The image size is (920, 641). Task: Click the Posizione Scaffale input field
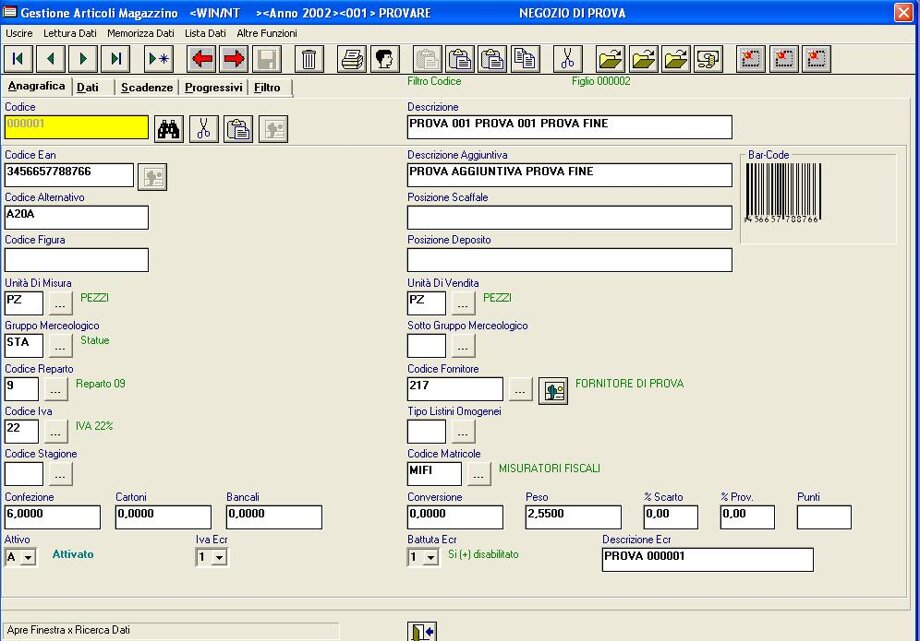pos(569,218)
